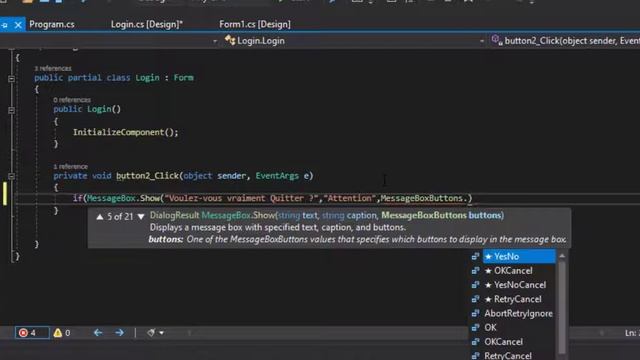Image resolution: width=640 pixels, height=360 pixels.
Task: Click the 'Form' base class name
Action: (x=184, y=78)
